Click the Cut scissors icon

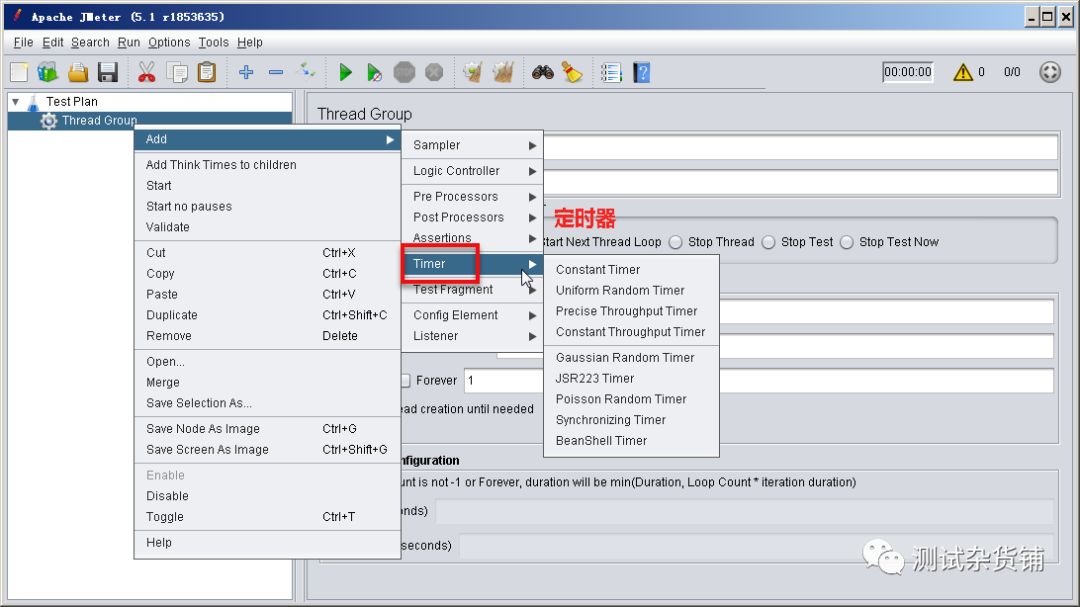point(147,72)
